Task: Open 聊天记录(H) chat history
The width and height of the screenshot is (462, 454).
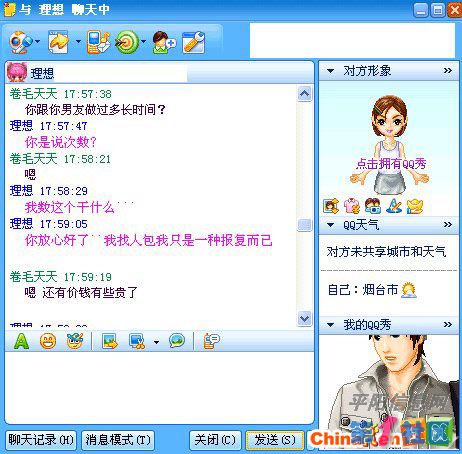Action: point(41,440)
